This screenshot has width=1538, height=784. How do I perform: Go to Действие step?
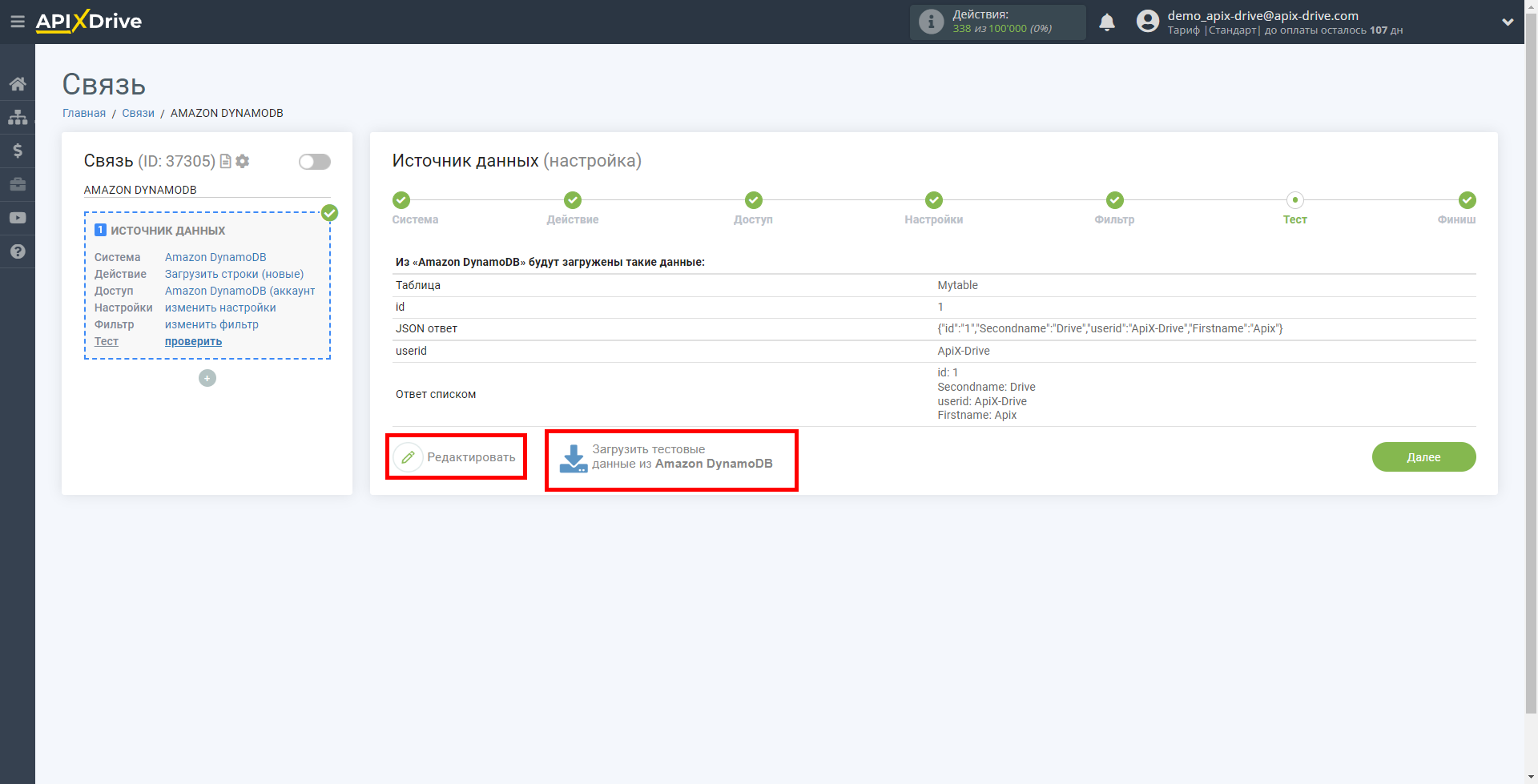coord(572,208)
